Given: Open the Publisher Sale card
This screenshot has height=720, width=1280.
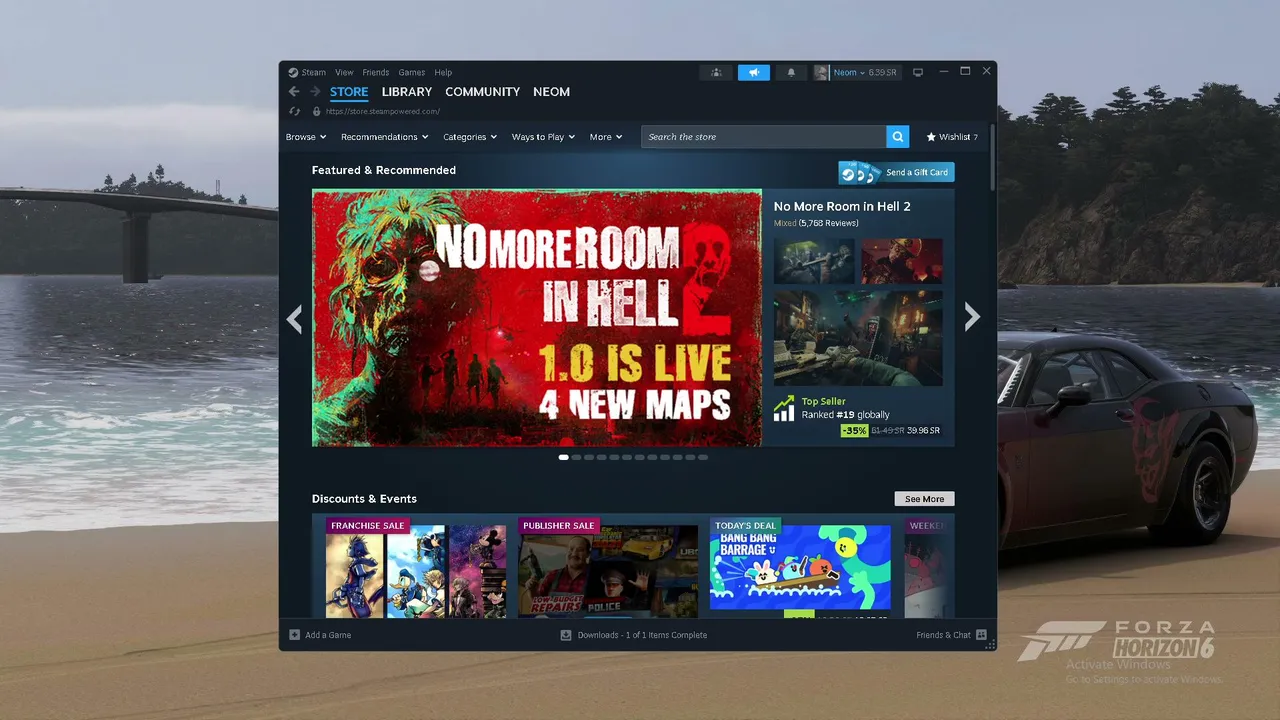Looking at the screenshot, I should coord(608,568).
